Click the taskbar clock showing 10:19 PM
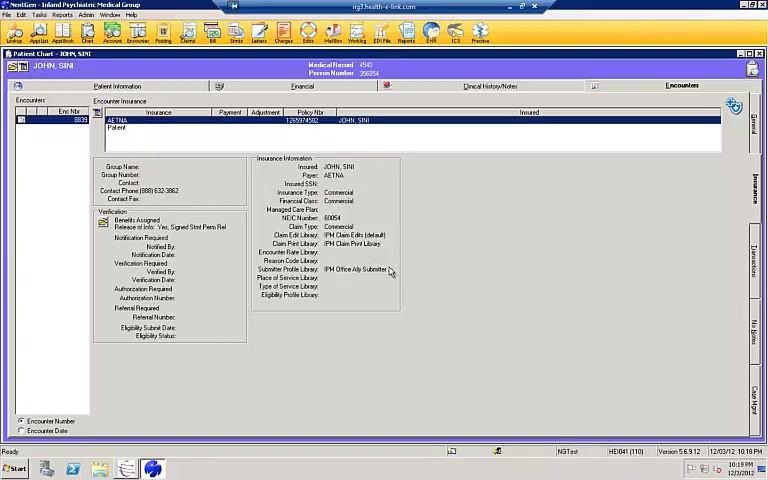Image resolution: width=768 pixels, height=480 pixels. [x=740, y=469]
